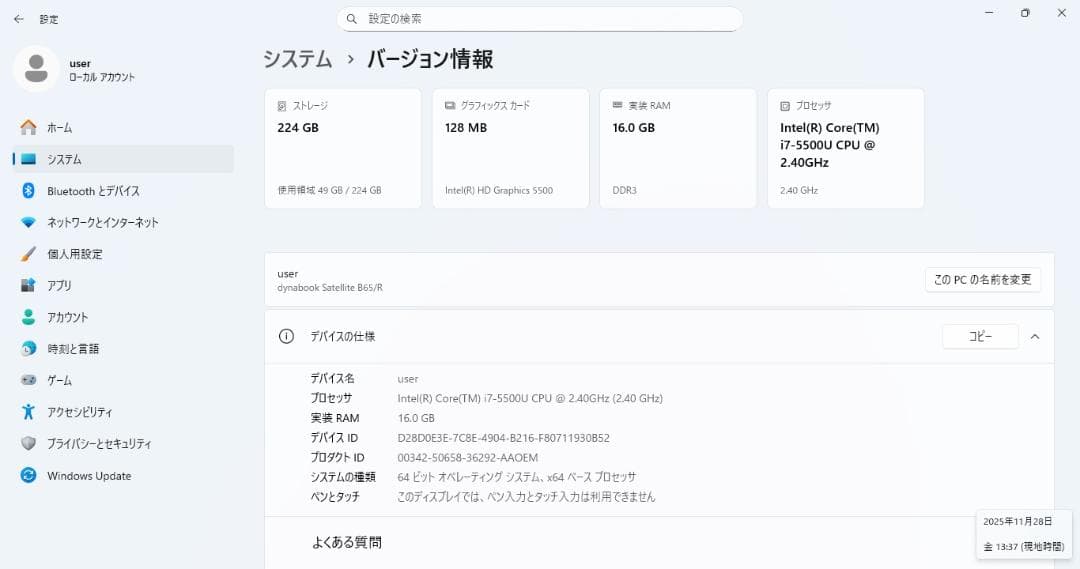Click the Windows Update sync icon

click(x=28, y=475)
